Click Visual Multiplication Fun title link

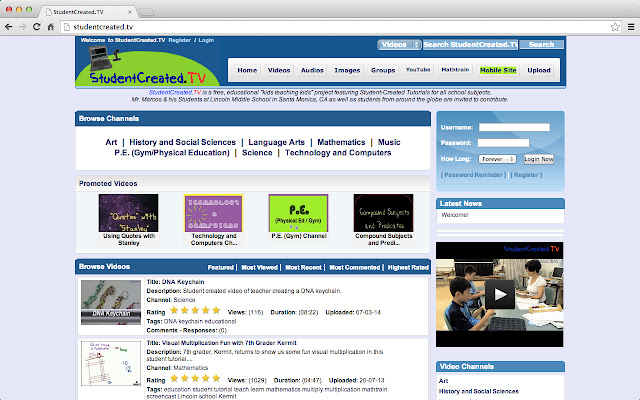(229, 343)
